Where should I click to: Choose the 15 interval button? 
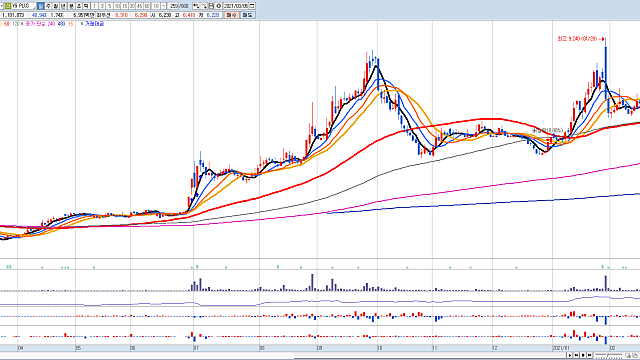coord(124,6)
